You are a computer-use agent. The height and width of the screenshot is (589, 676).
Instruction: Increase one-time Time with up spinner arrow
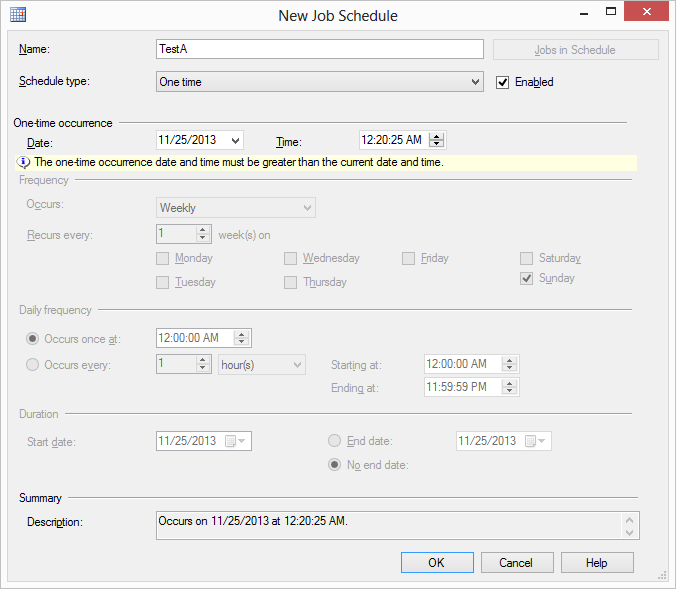(x=437, y=137)
